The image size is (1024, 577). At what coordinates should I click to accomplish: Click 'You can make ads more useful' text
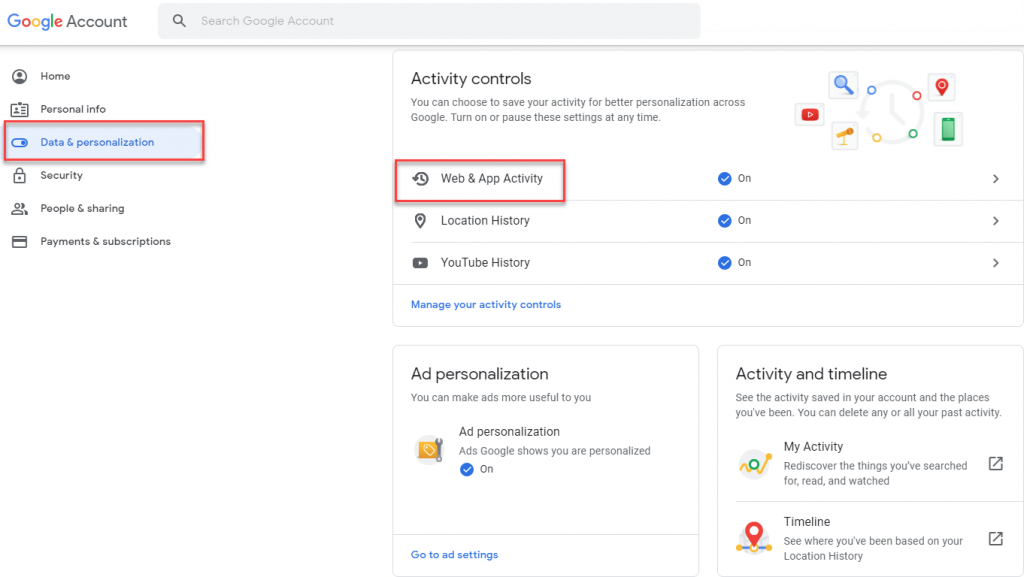pos(501,398)
